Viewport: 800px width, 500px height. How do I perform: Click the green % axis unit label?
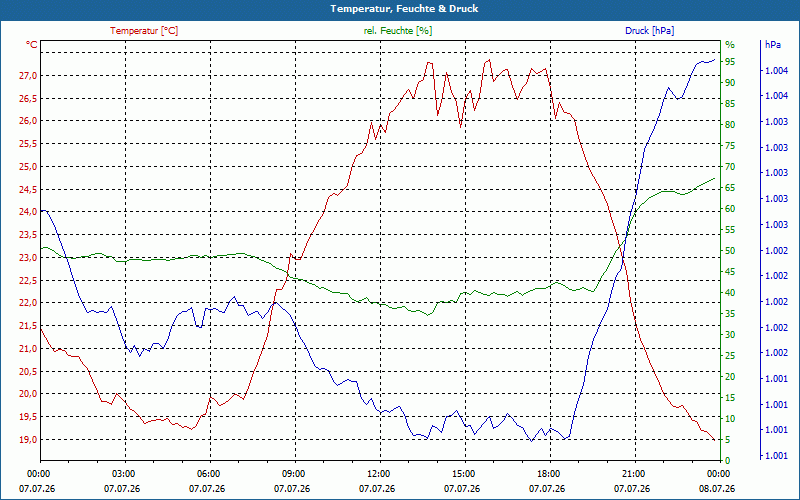coord(730,45)
